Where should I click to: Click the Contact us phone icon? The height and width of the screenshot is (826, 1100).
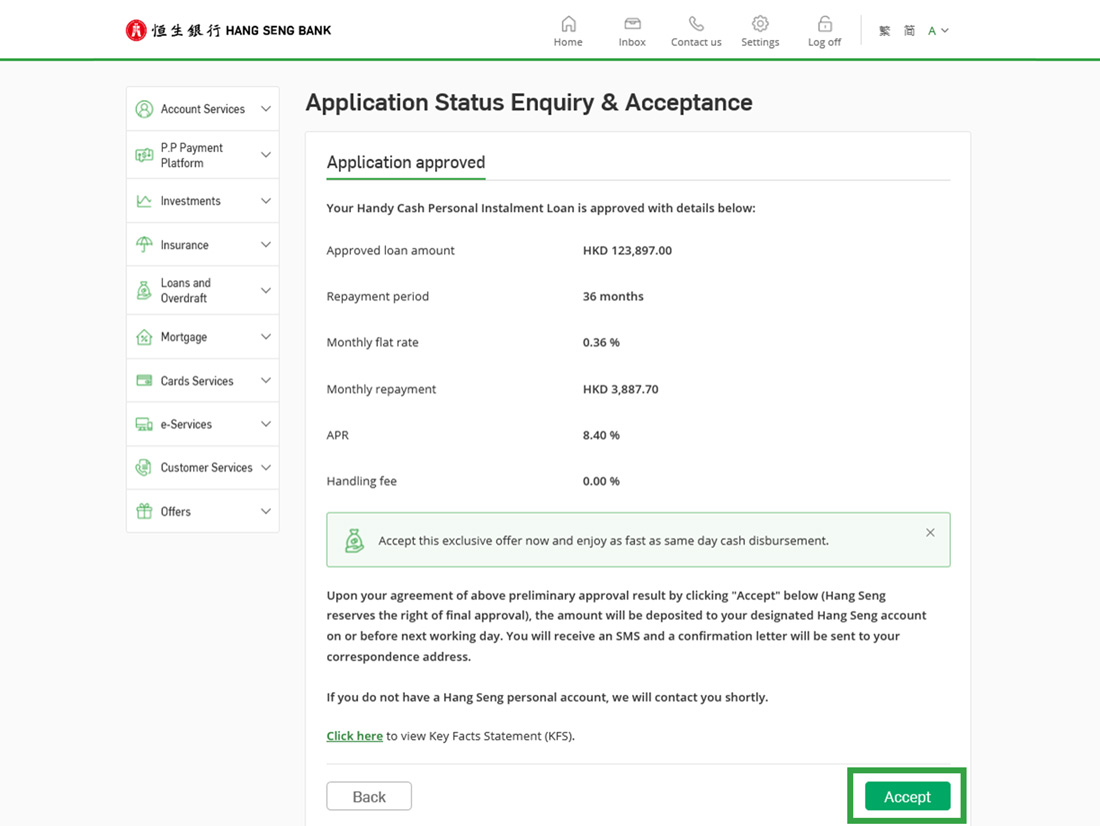(x=696, y=24)
